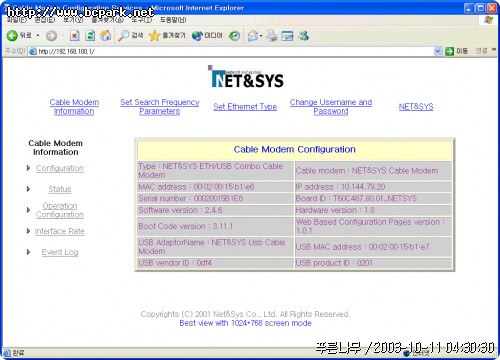The width and height of the screenshot is (500, 360).
Task: Click the Edit page toolbar icon
Action: [287, 36]
